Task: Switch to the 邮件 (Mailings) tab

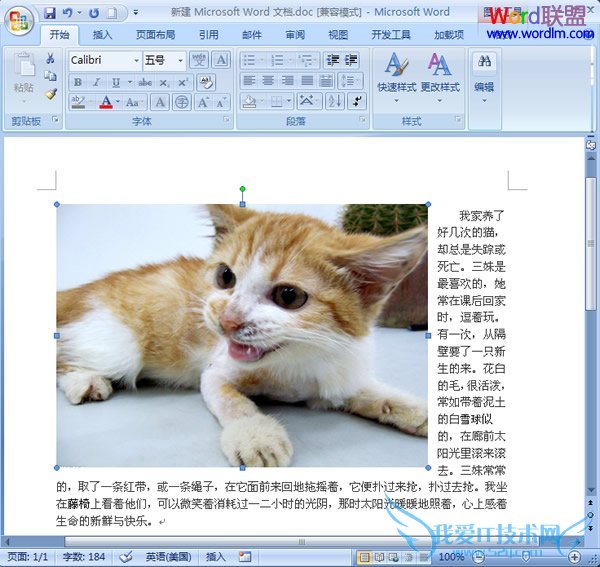Action: click(252, 35)
